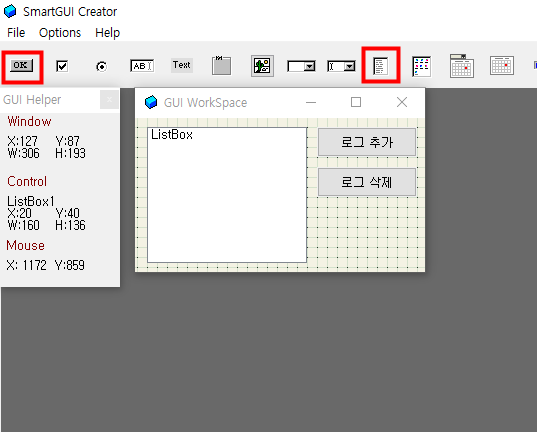537x432 pixels.
Task: Click the window W:306 value
Action: click(23, 153)
